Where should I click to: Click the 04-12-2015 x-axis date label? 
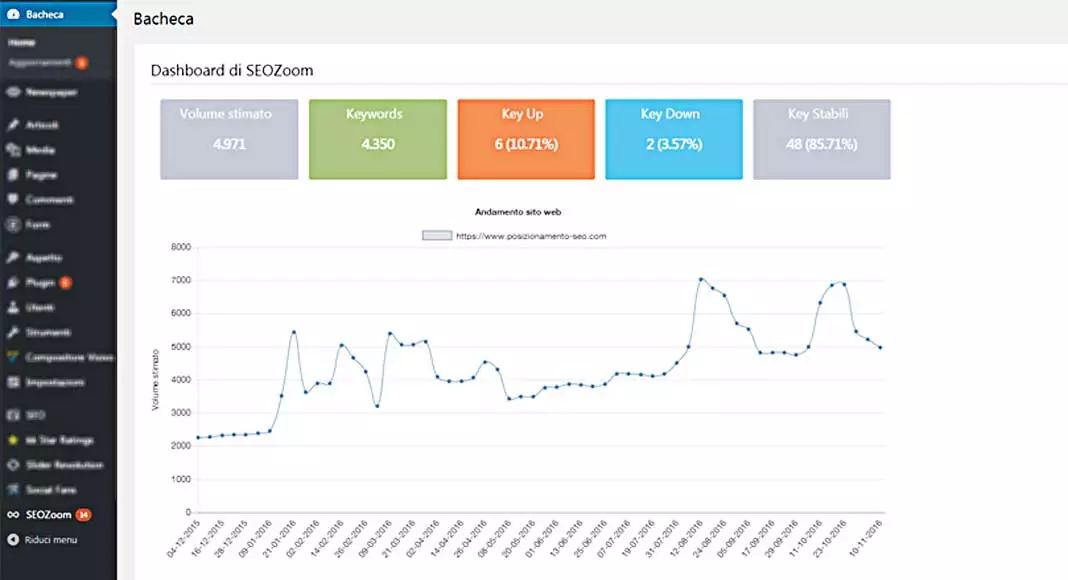point(184,539)
